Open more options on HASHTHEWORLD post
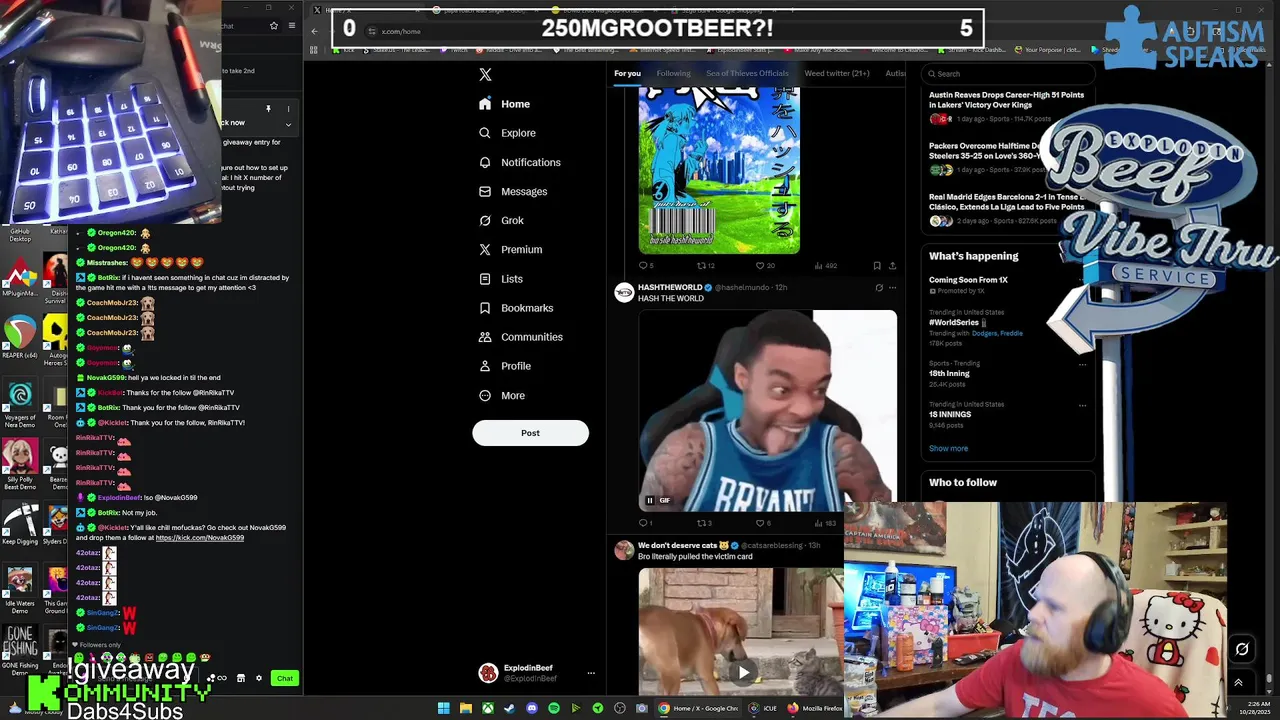Screen dimensions: 1280x720 pyautogui.click(x=893, y=288)
